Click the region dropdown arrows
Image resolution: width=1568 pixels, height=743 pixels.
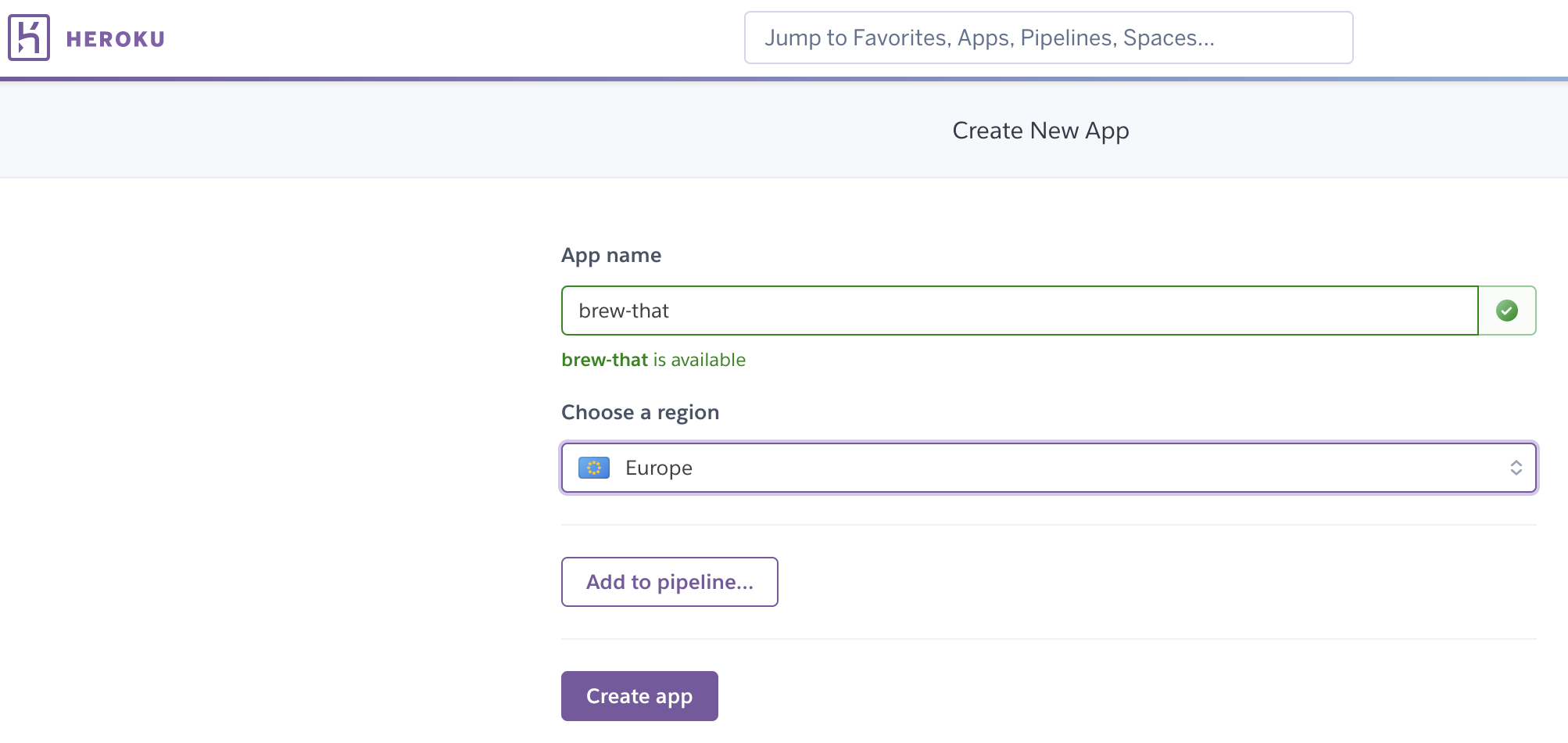tap(1516, 468)
